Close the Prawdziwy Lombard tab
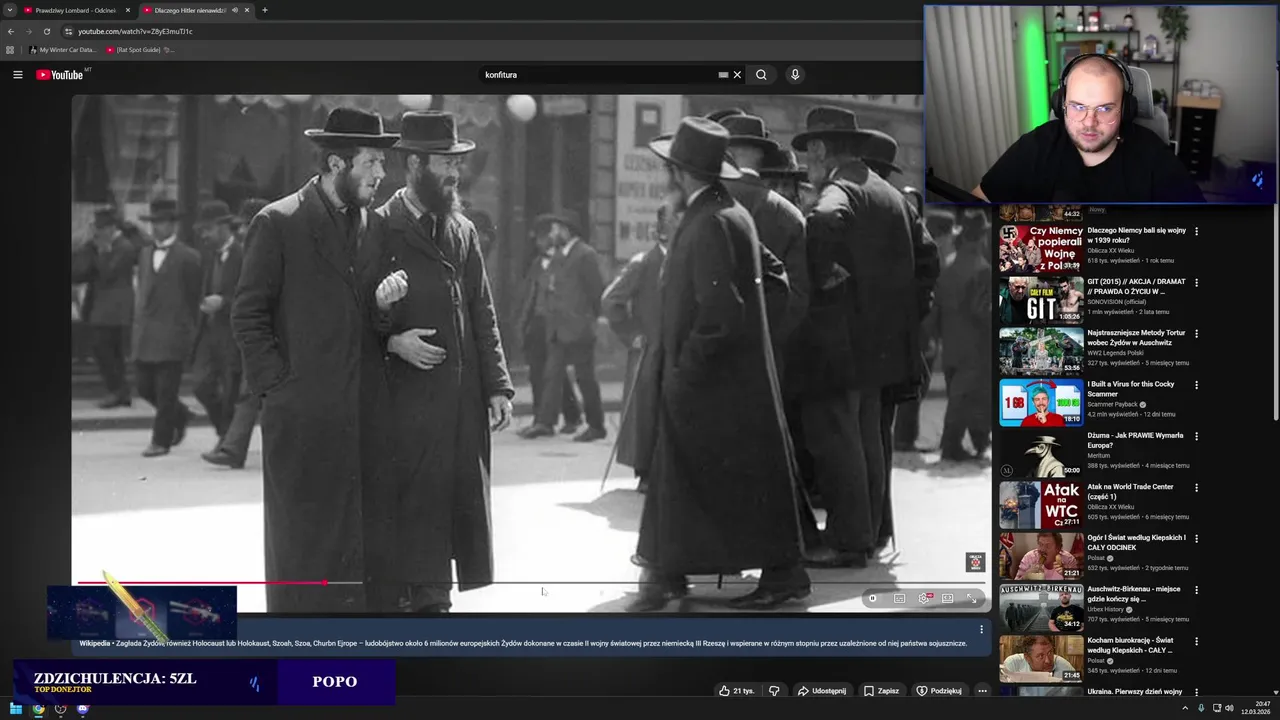The height and width of the screenshot is (720, 1280). pyautogui.click(x=128, y=10)
